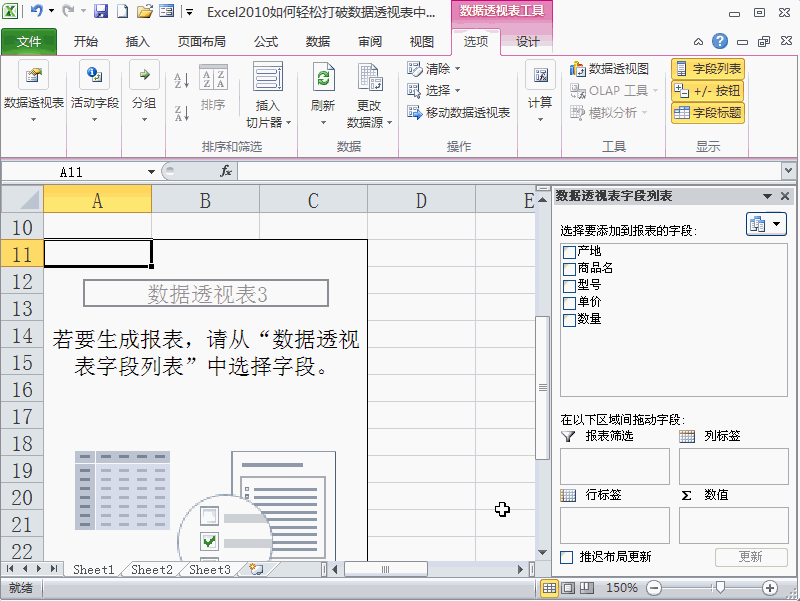This screenshot has width=800, height=601.
Task: Switch to Page Layout view in status bar
Action: pyautogui.click(x=568, y=588)
